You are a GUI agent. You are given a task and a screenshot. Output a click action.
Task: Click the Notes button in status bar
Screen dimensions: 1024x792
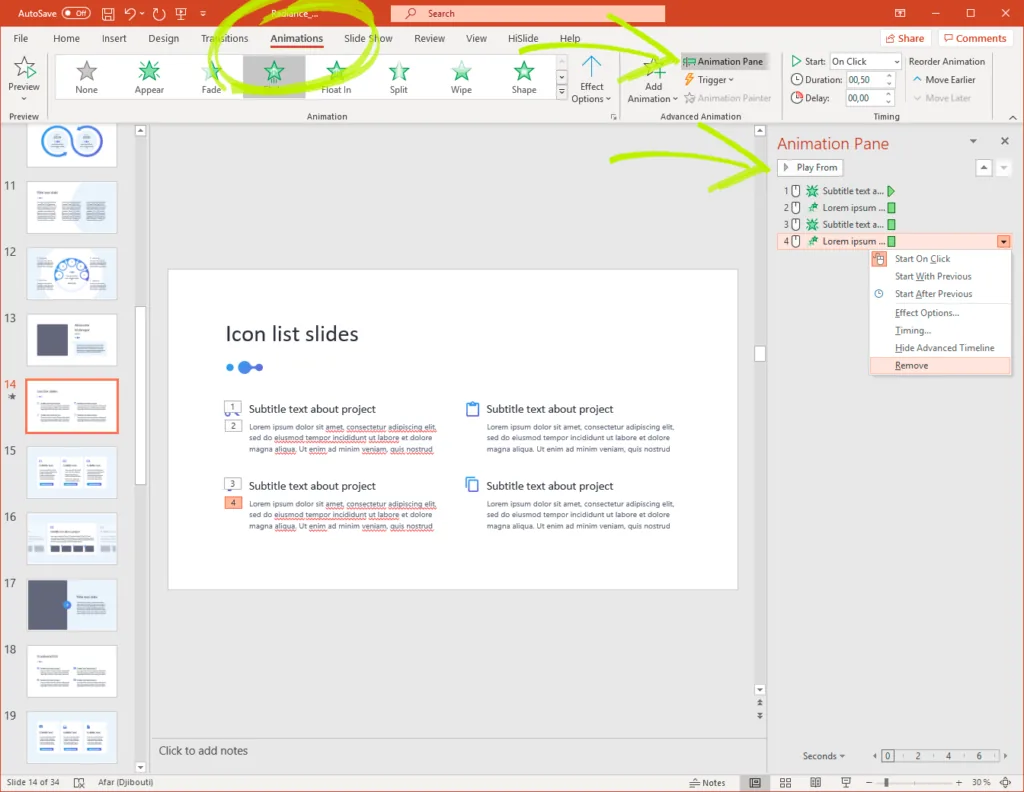pyautogui.click(x=707, y=782)
